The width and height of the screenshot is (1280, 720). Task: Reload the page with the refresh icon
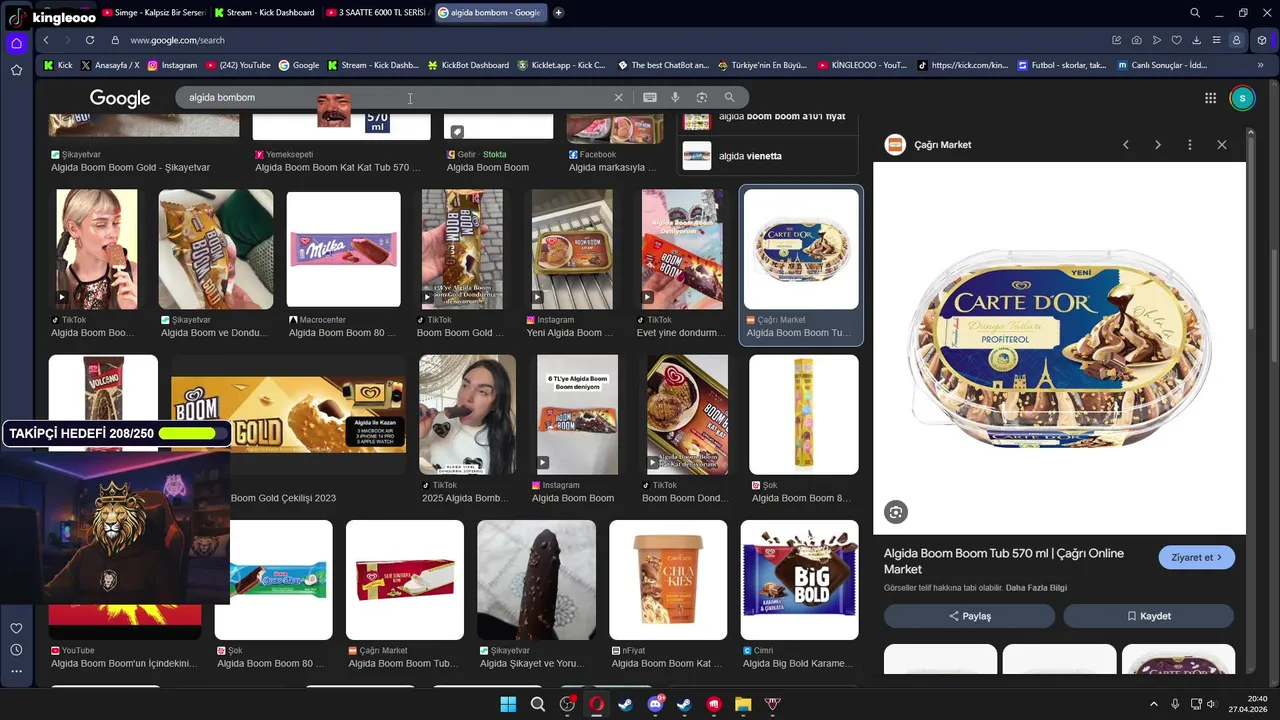click(90, 40)
